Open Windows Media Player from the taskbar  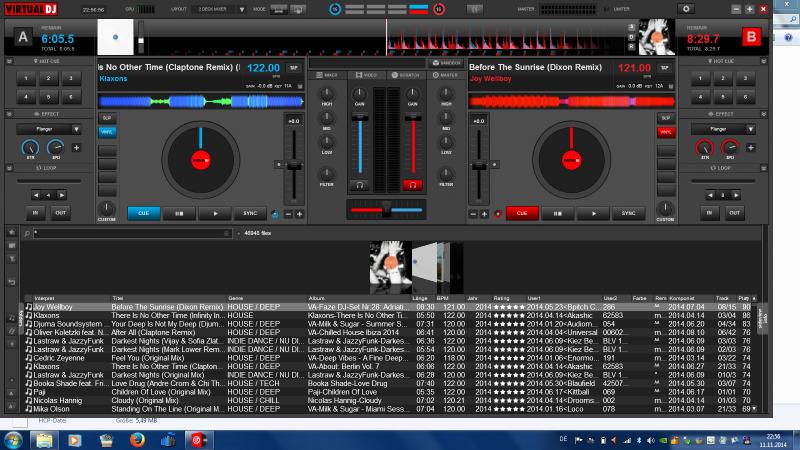(x=74, y=440)
